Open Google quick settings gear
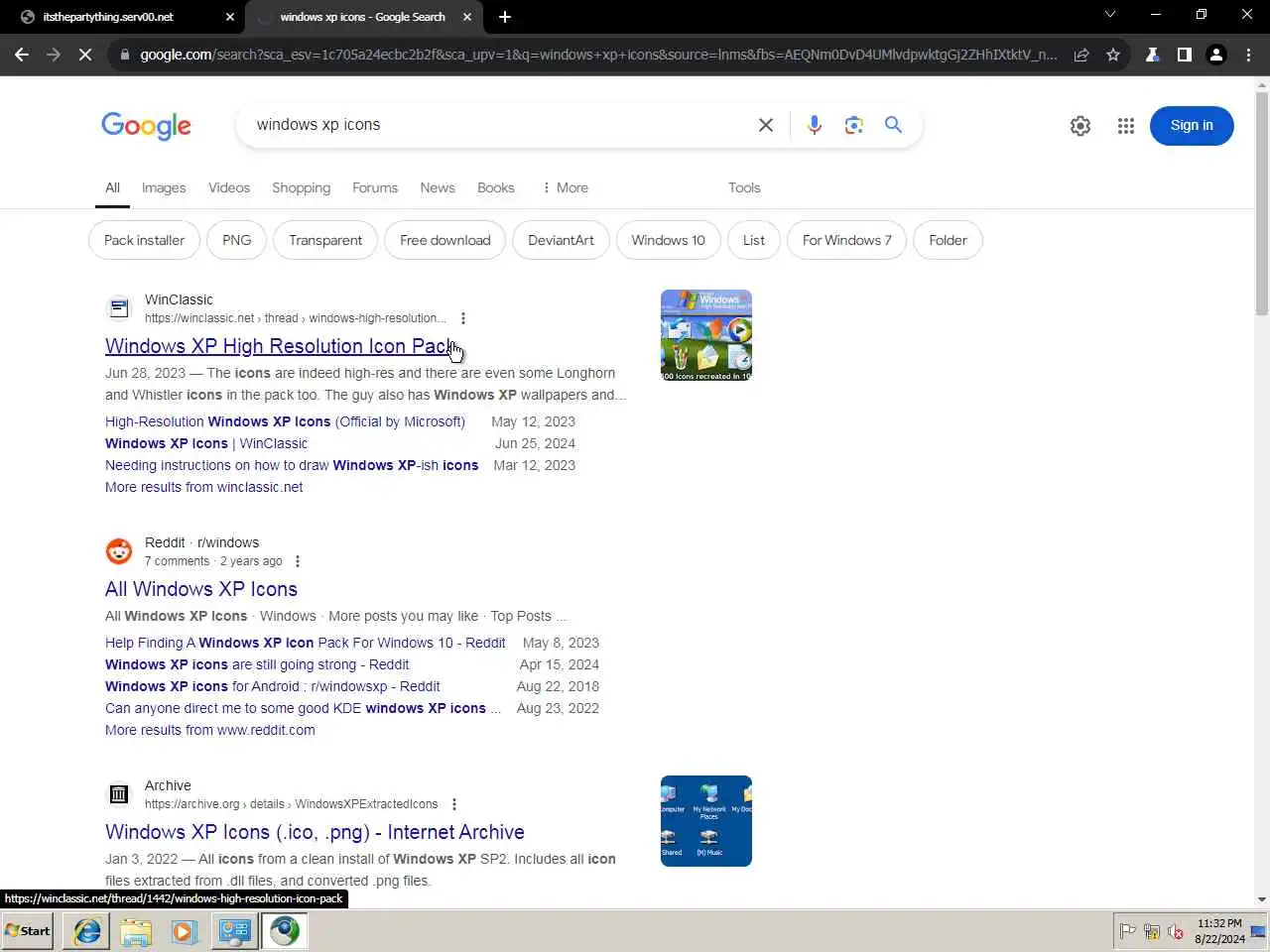 (x=1080, y=126)
